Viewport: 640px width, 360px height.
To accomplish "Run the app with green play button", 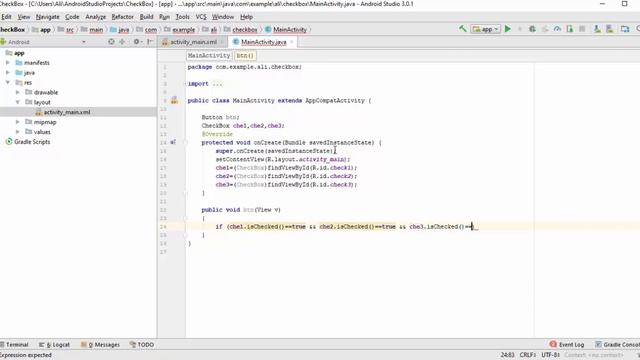I will (508, 29).
